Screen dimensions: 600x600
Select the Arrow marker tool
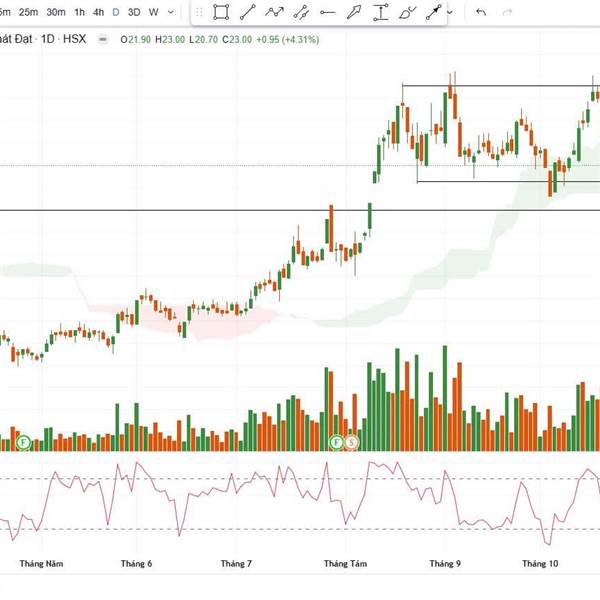354,12
